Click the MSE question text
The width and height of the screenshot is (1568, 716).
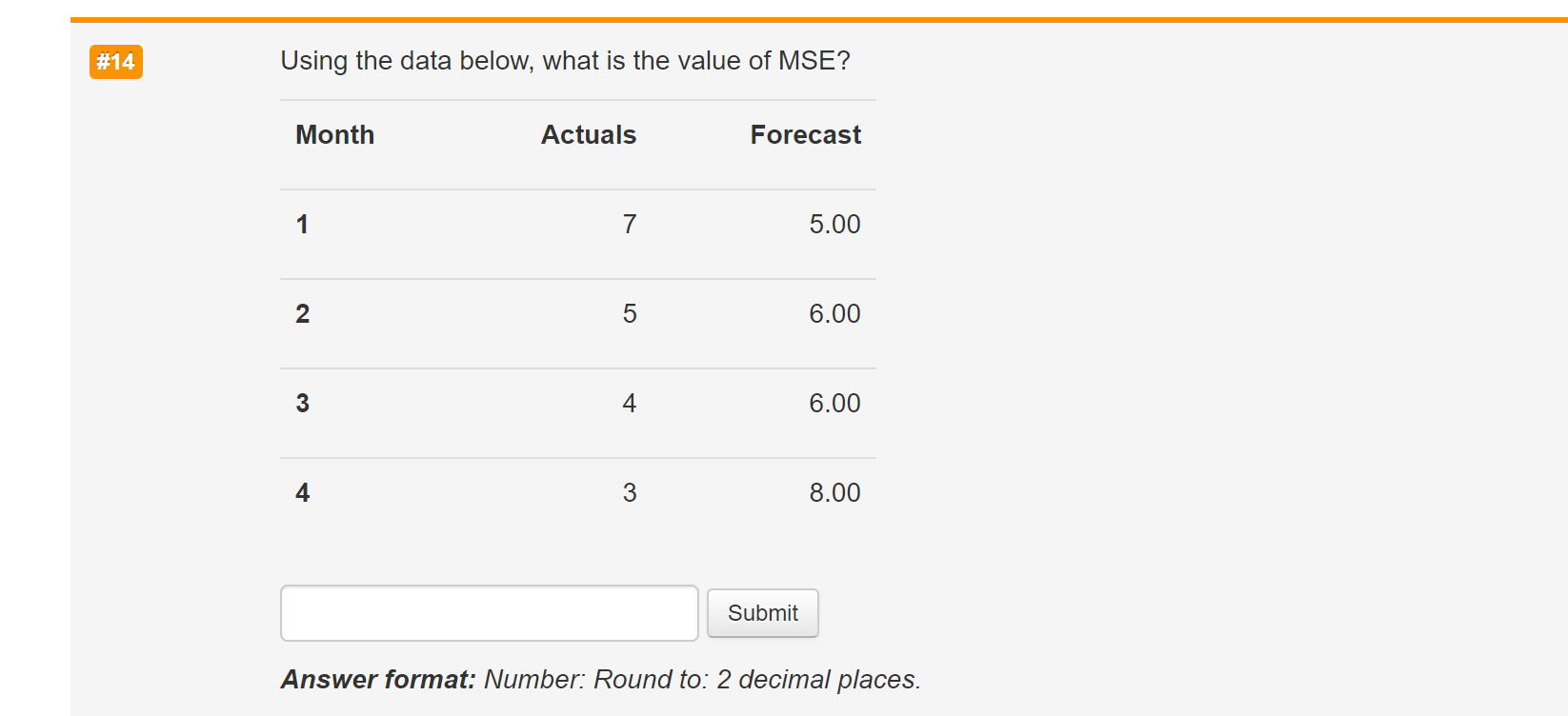pyautogui.click(x=564, y=60)
